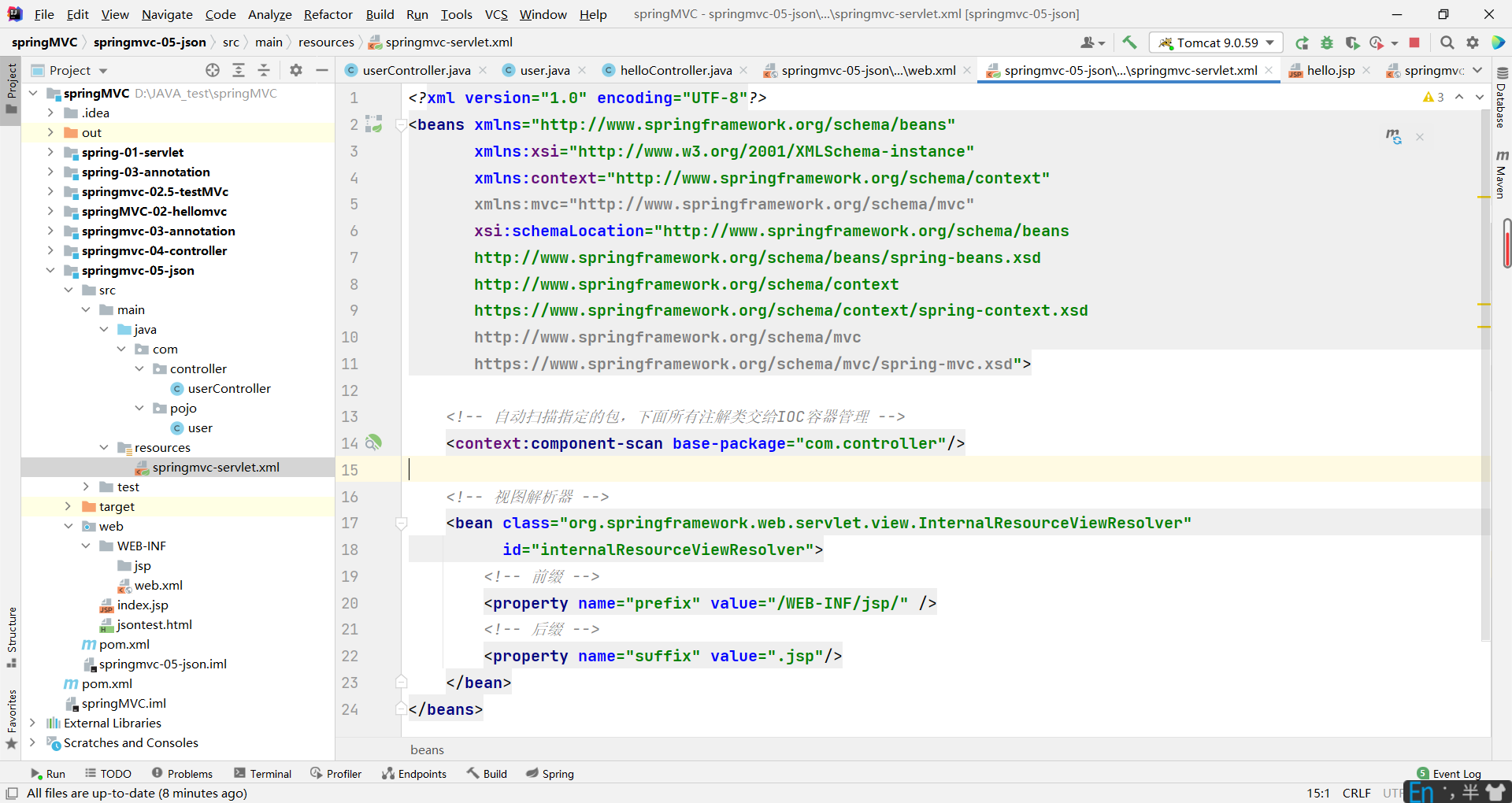Start debugging with the bug icon
The height and width of the screenshot is (803, 1512).
[x=1327, y=43]
